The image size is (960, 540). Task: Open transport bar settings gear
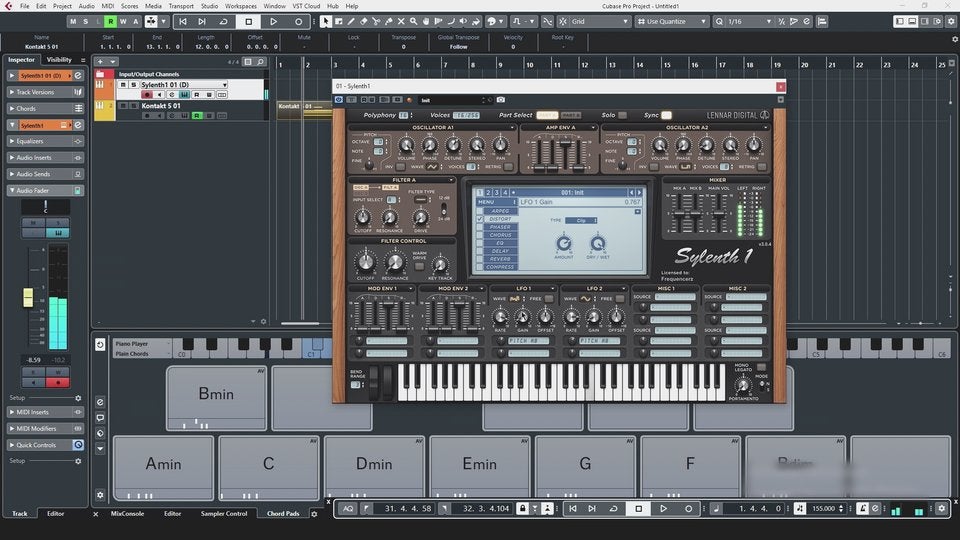942,508
